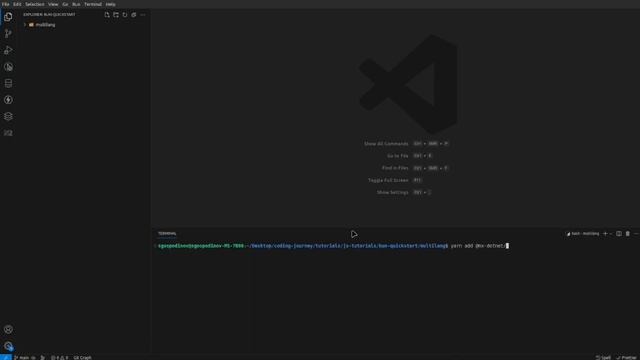Open the Run and Debug view

(x=8, y=50)
